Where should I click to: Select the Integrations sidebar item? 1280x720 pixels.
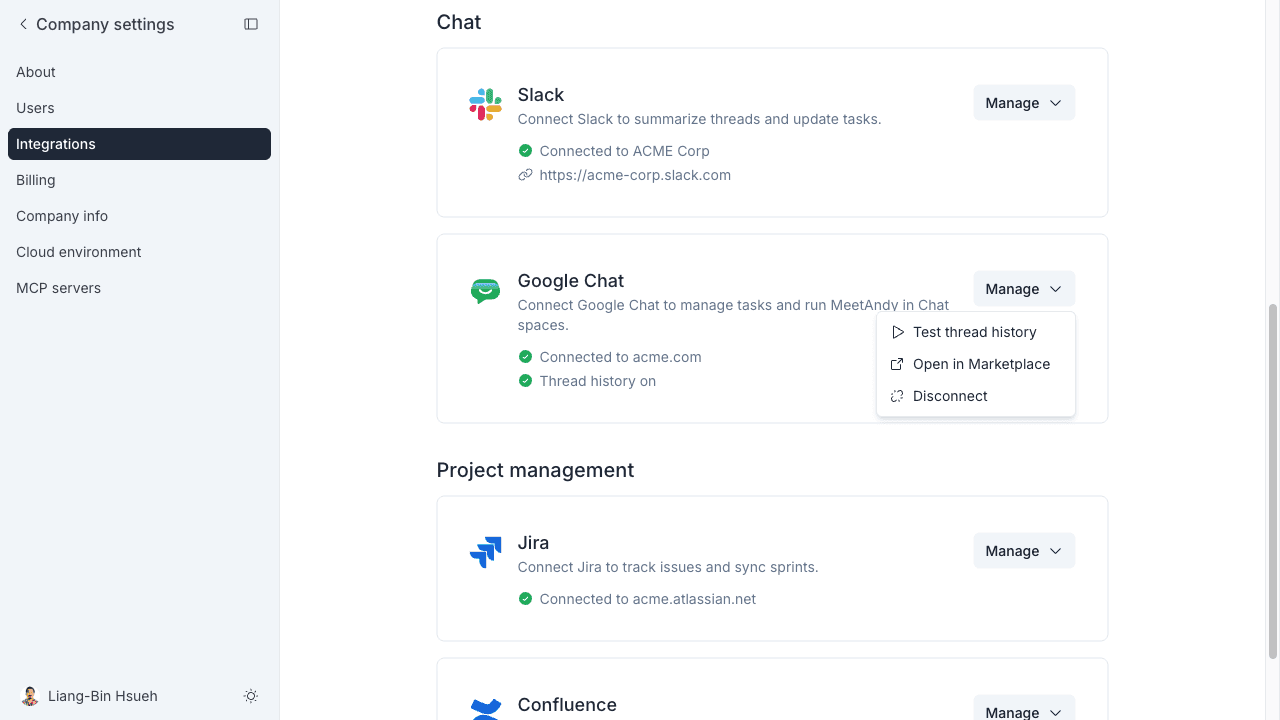pos(139,144)
